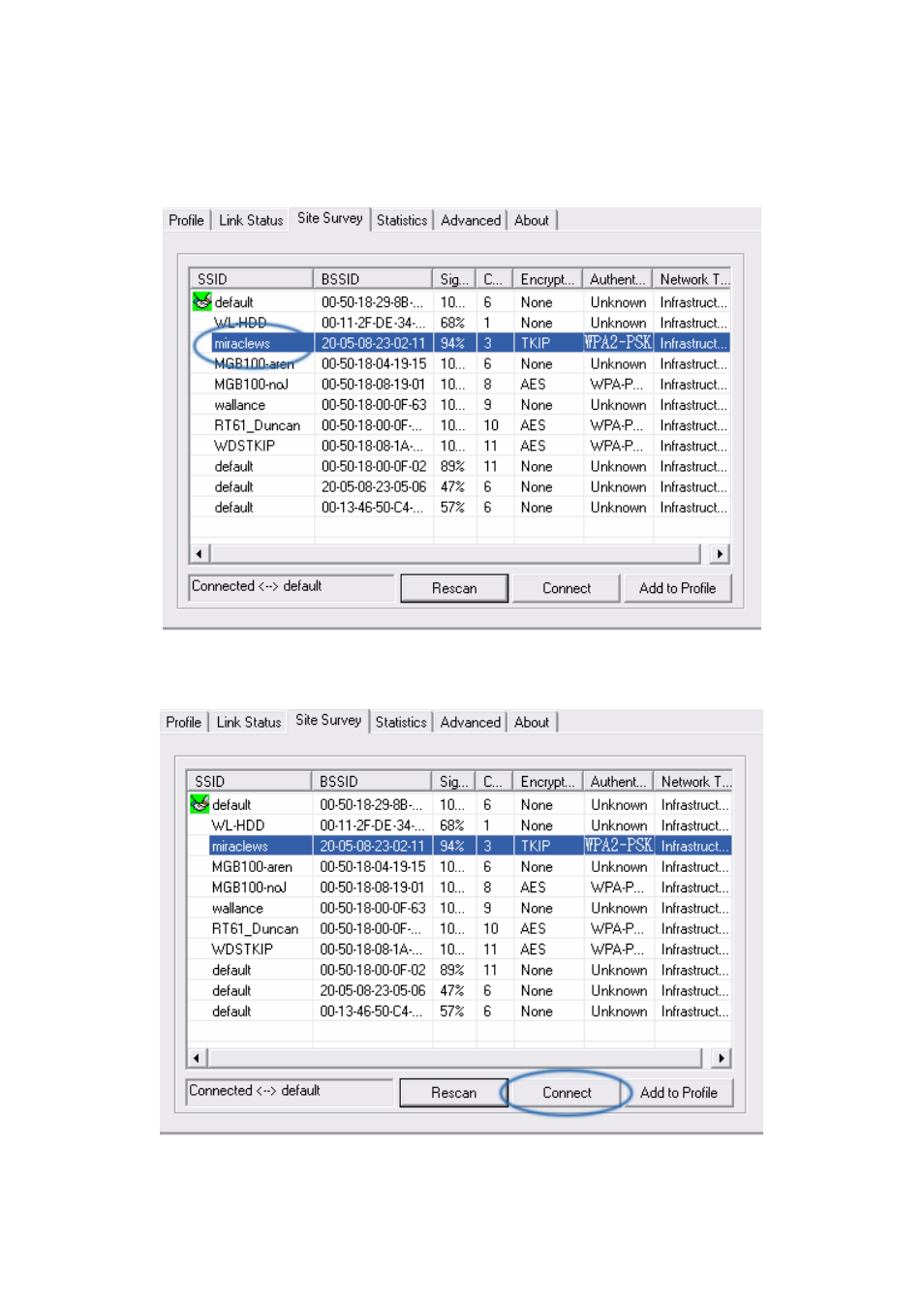Click the left scroll arrow in upper window
Image resolution: width=924 pixels, height=1308 pixels.
pos(200,554)
